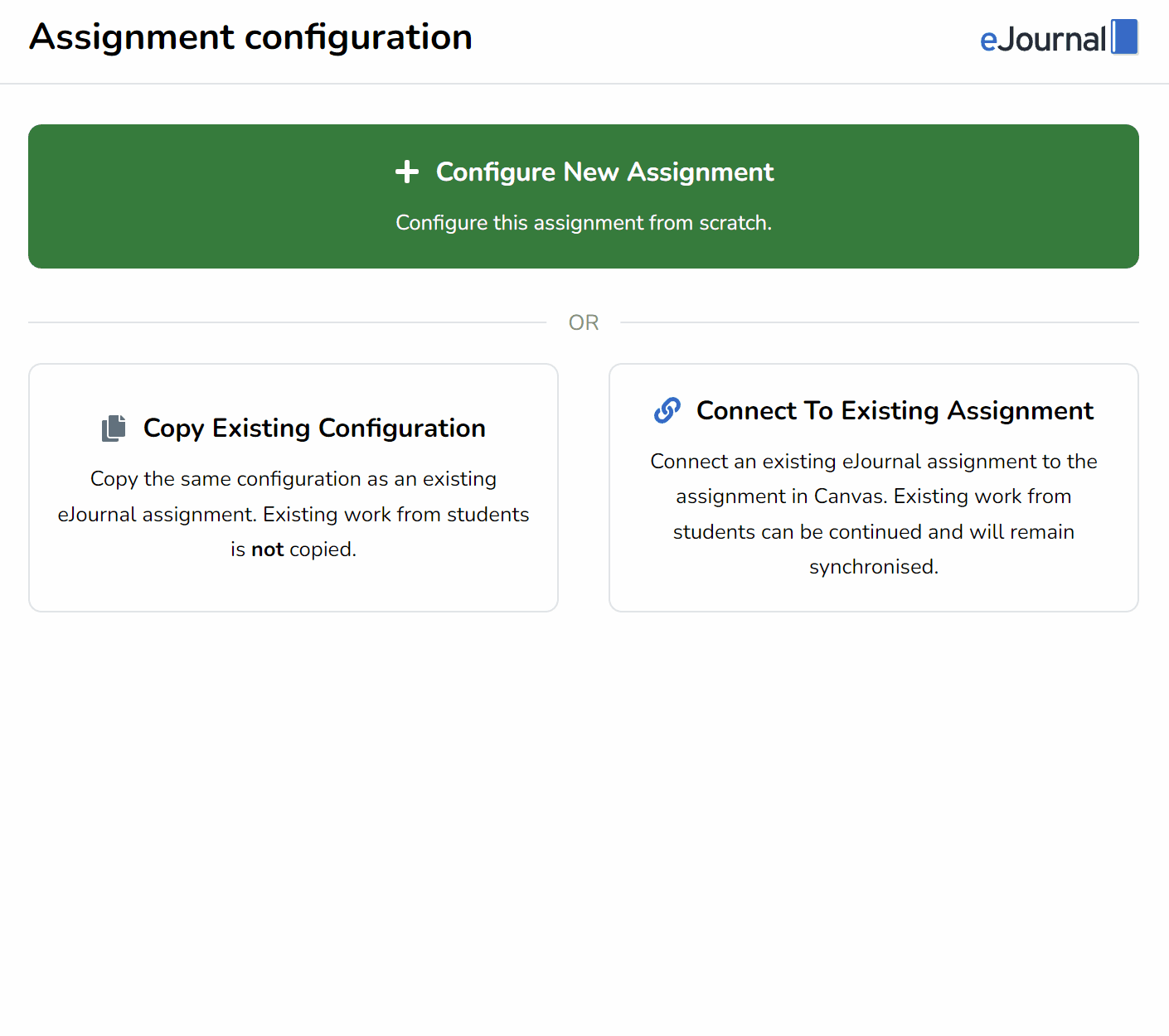Click the divider line right of OR
This screenshot has width=1169, height=1036.
(879, 322)
